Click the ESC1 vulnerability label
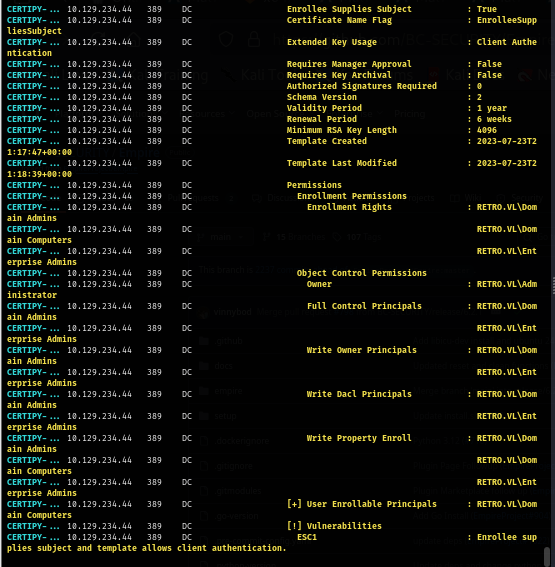This screenshot has width=555, height=567. click(x=307, y=537)
